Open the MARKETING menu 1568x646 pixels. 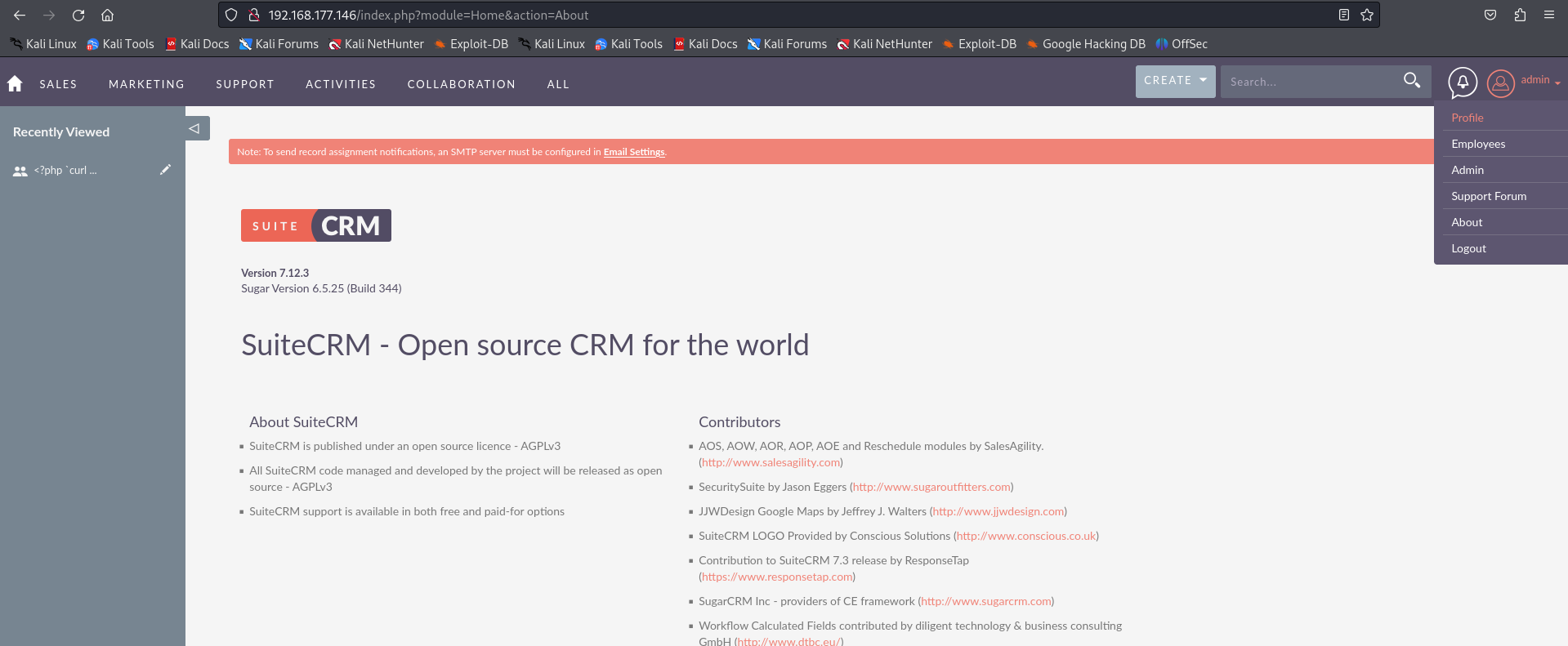click(x=146, y=84)
